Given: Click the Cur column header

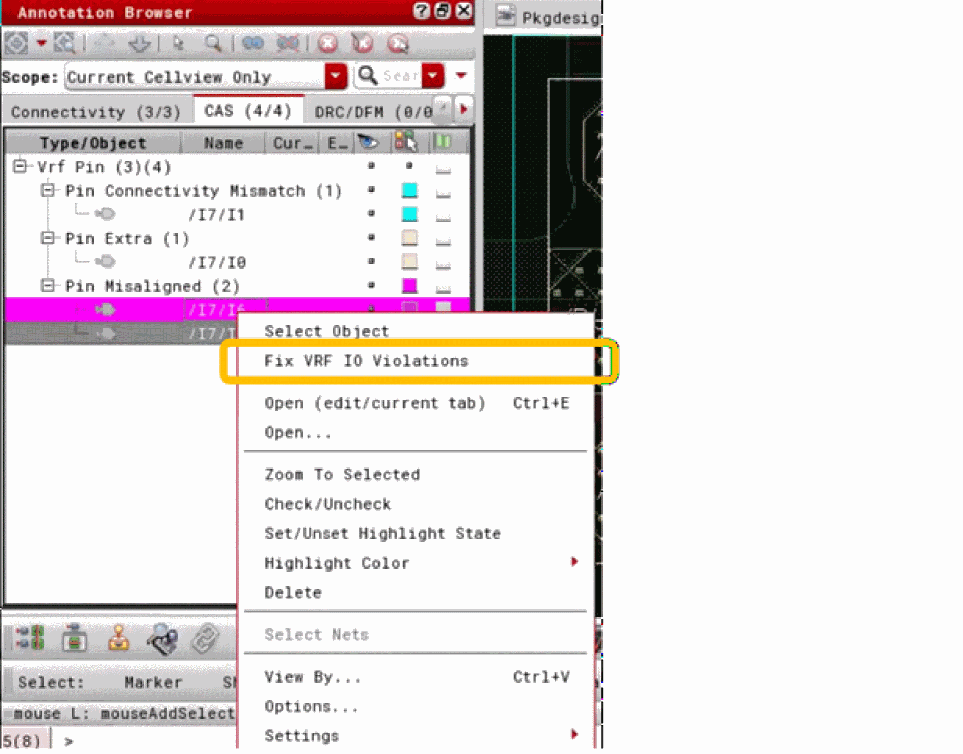Looking at the screenshot, I should [x=292, y=143].
